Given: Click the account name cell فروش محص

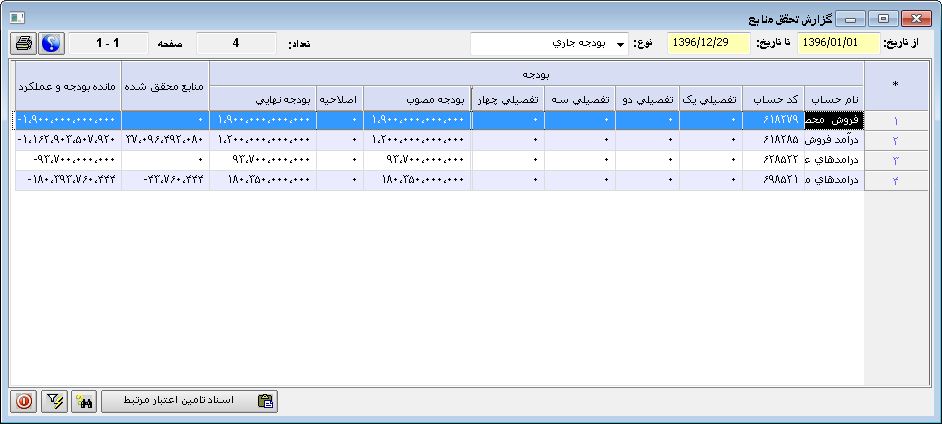Looking at the screenshot, I should point(834,120).
